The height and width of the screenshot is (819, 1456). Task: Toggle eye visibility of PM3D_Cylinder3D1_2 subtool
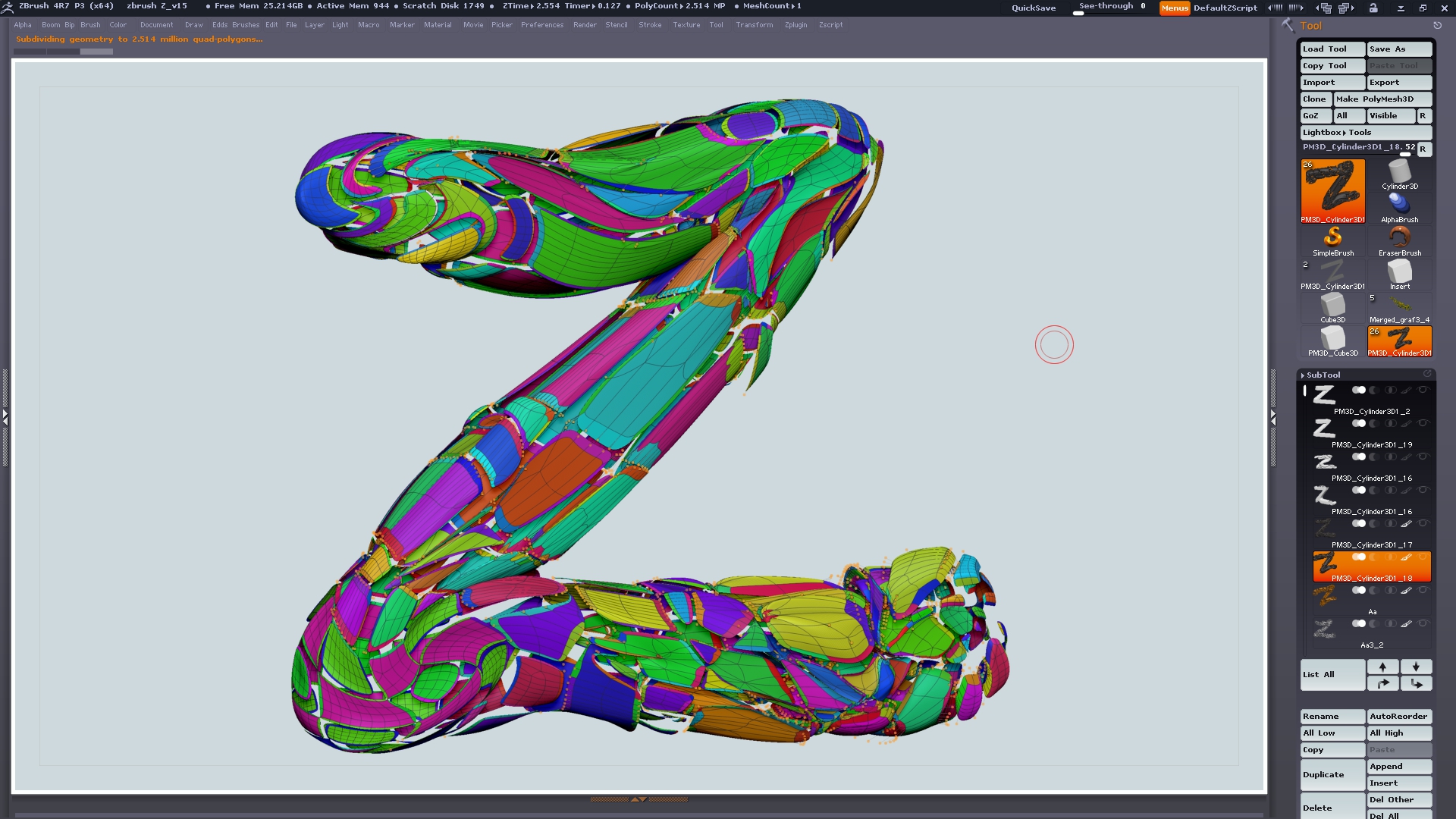pos(1423,390)
